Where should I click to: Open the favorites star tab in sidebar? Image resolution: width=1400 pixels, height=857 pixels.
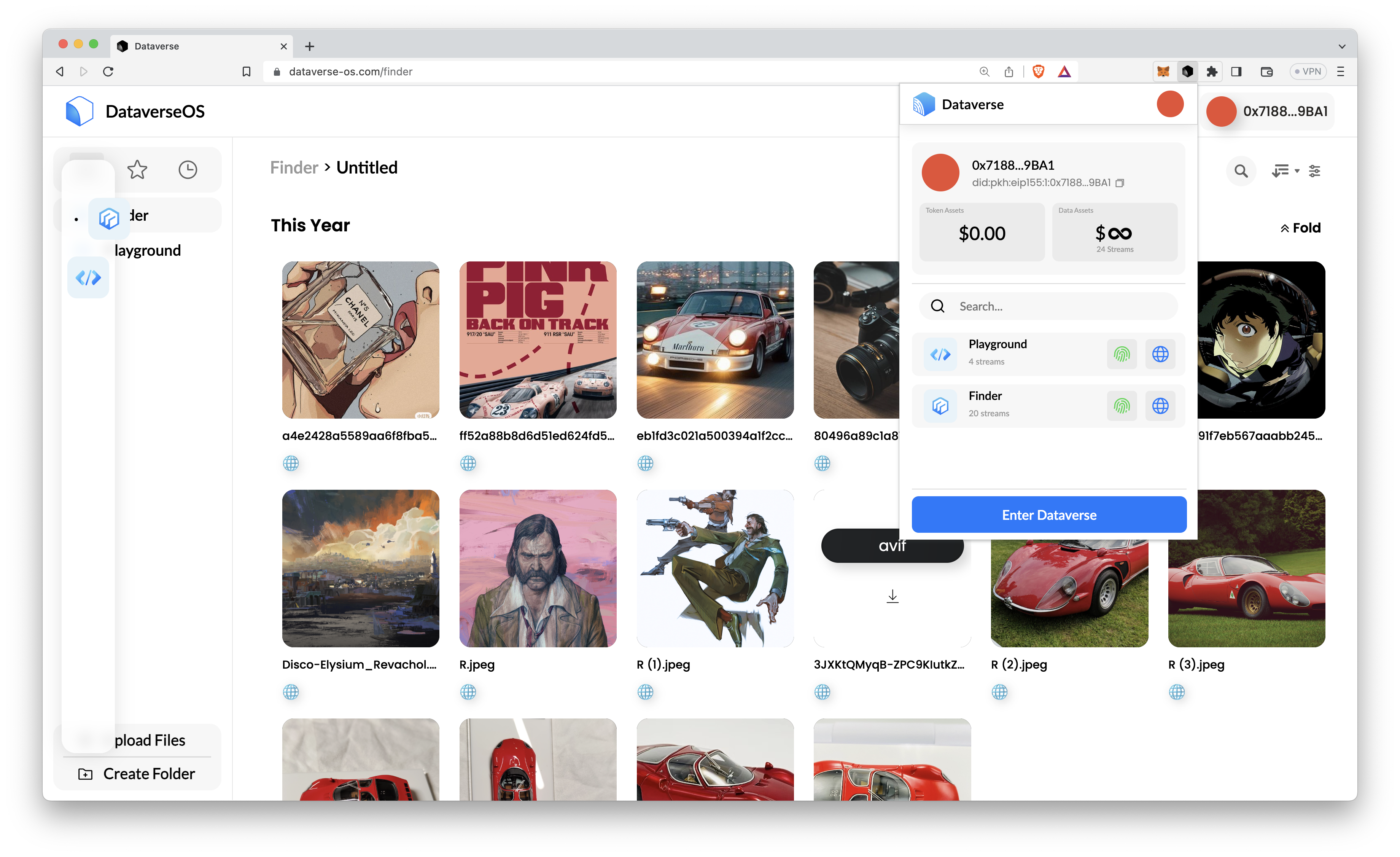137,169
